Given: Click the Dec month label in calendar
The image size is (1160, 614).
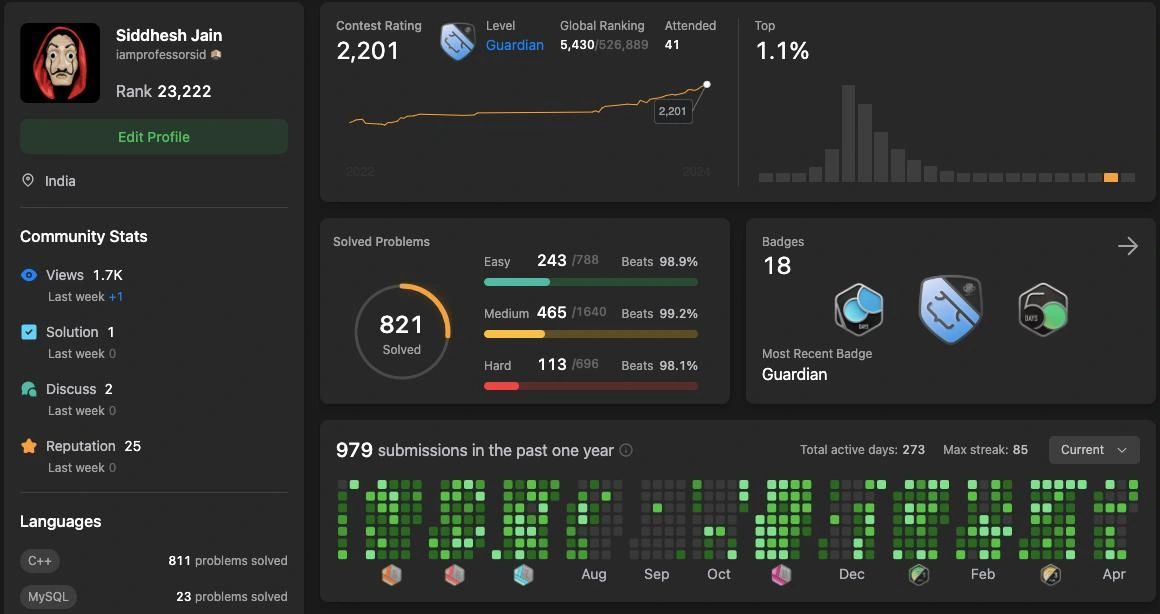Looking at the screenshot, I should click(852, 574).
